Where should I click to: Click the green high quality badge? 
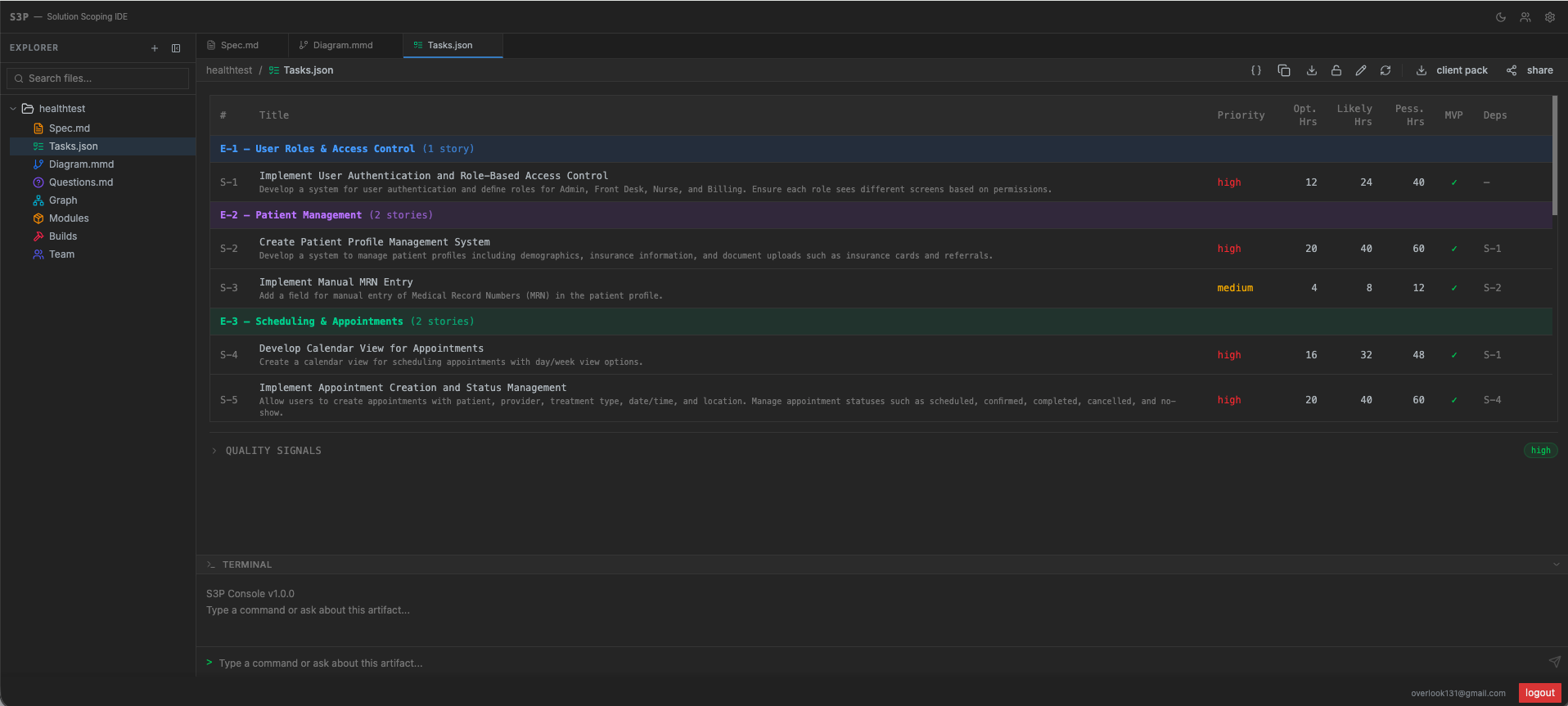pos(1540,451)
